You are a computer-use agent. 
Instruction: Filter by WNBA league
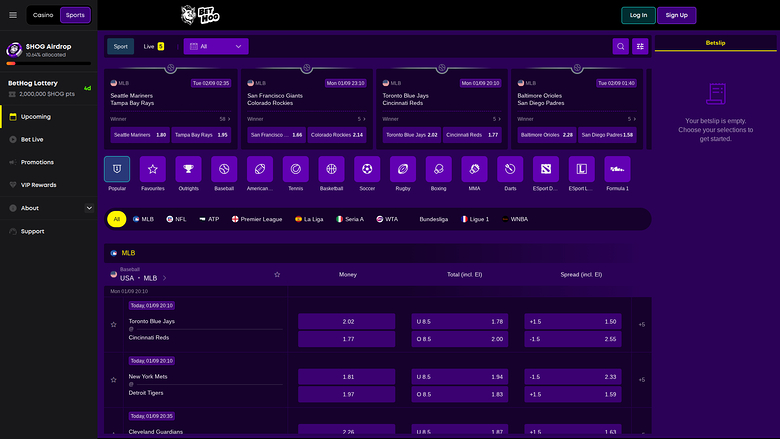click(x=515, y=219)
